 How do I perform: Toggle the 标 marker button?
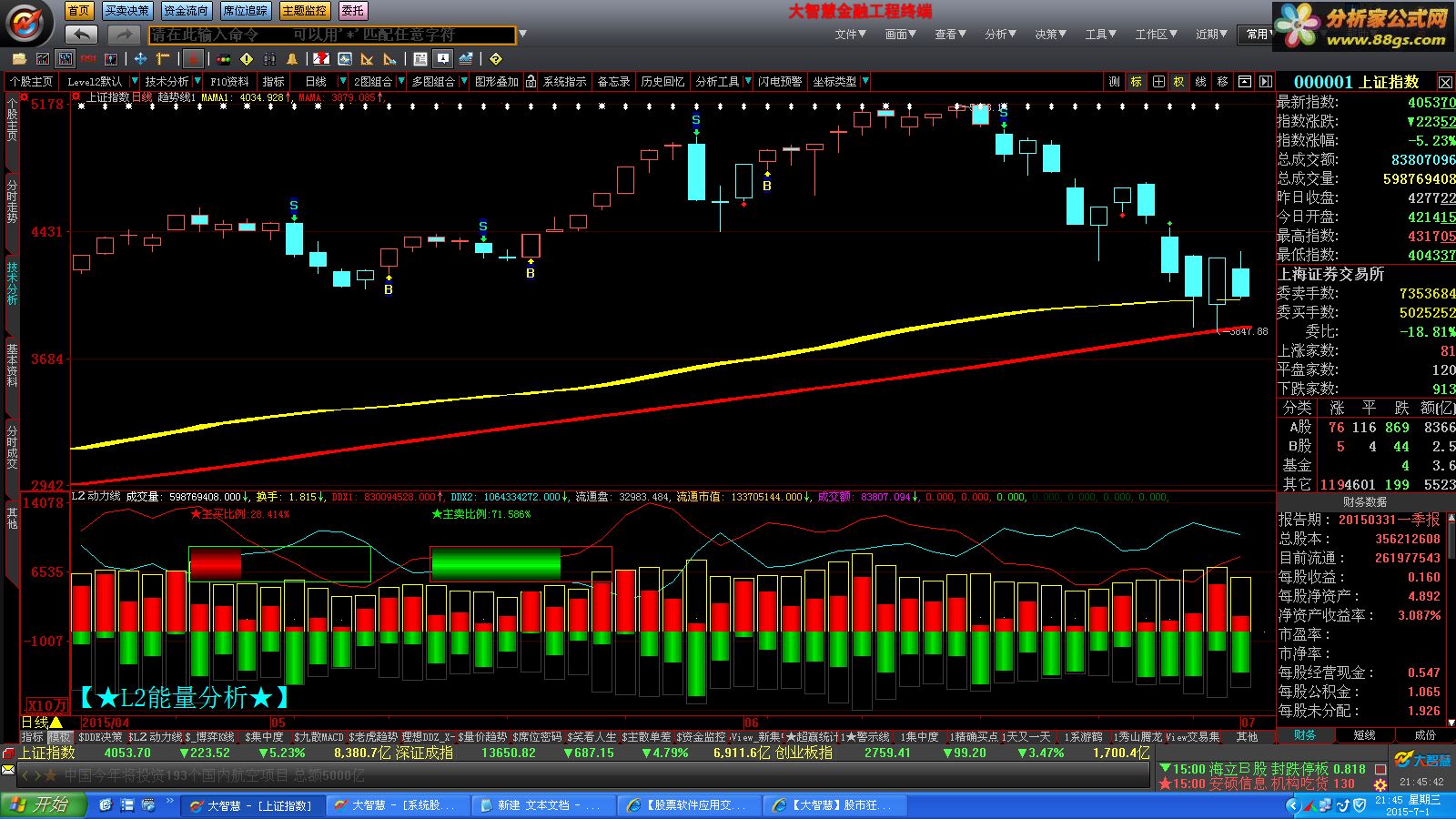[1137, 82]
